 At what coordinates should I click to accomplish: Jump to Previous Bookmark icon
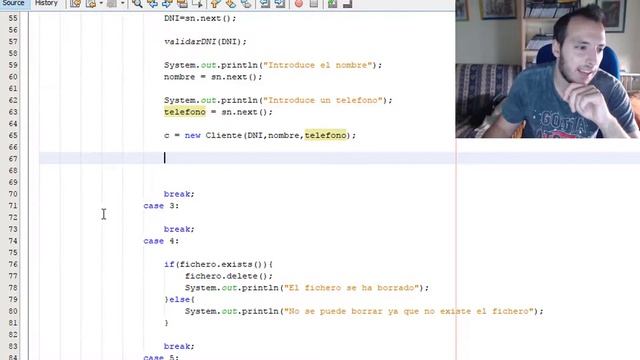(x=215, y=4)
